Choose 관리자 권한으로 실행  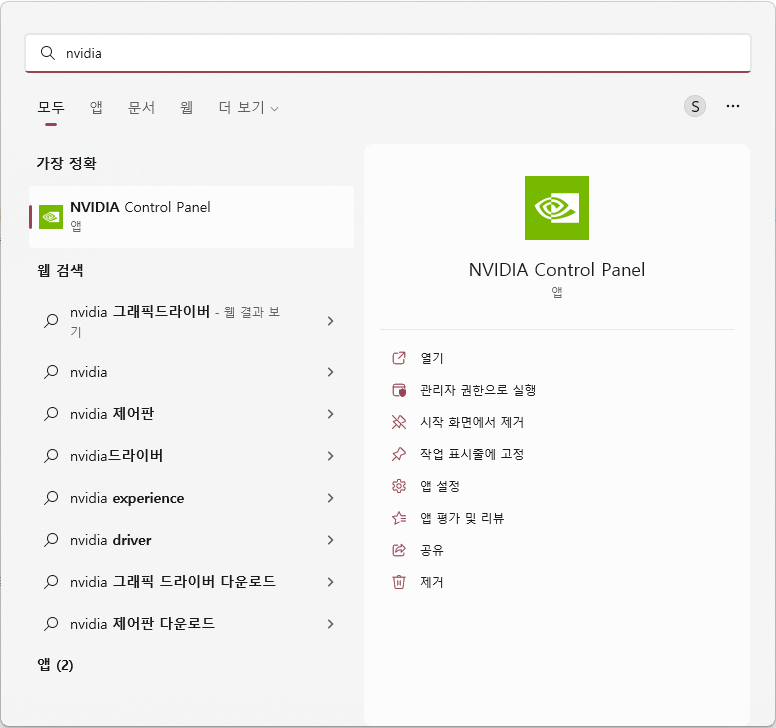pos(478,390)
